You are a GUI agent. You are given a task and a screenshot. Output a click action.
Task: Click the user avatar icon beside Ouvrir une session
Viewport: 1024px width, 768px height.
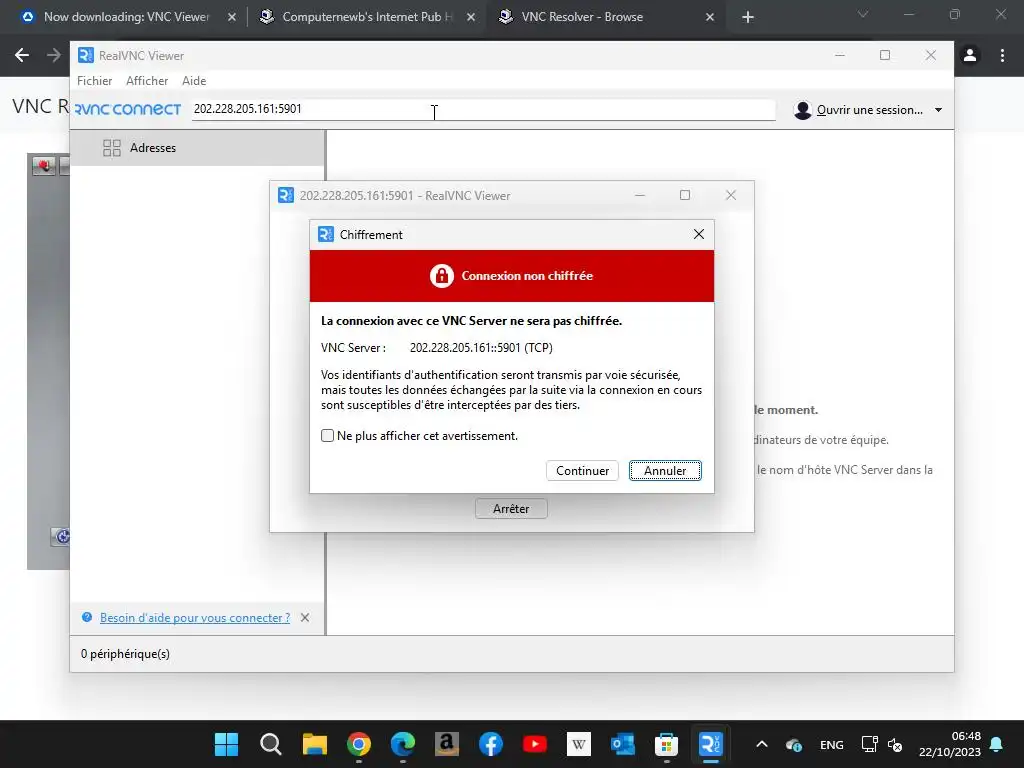(803, 110)
